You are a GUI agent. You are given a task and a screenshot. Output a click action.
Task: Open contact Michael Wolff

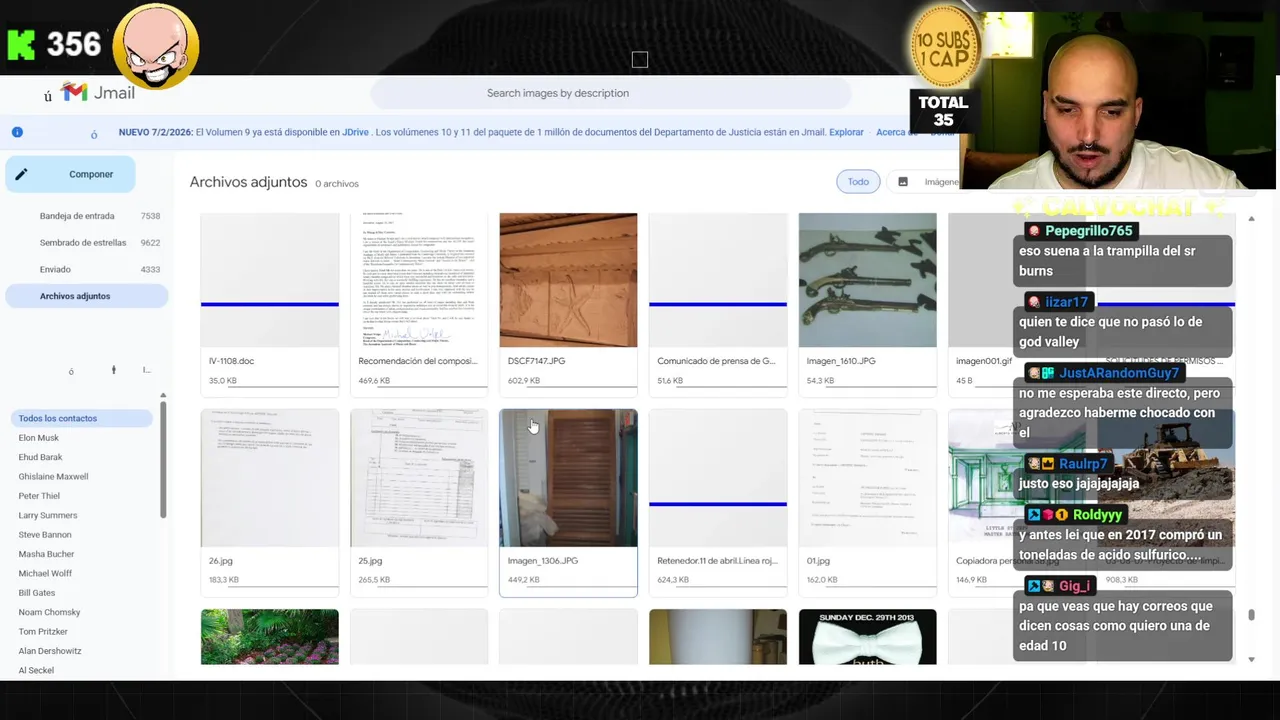pos(45,574)
